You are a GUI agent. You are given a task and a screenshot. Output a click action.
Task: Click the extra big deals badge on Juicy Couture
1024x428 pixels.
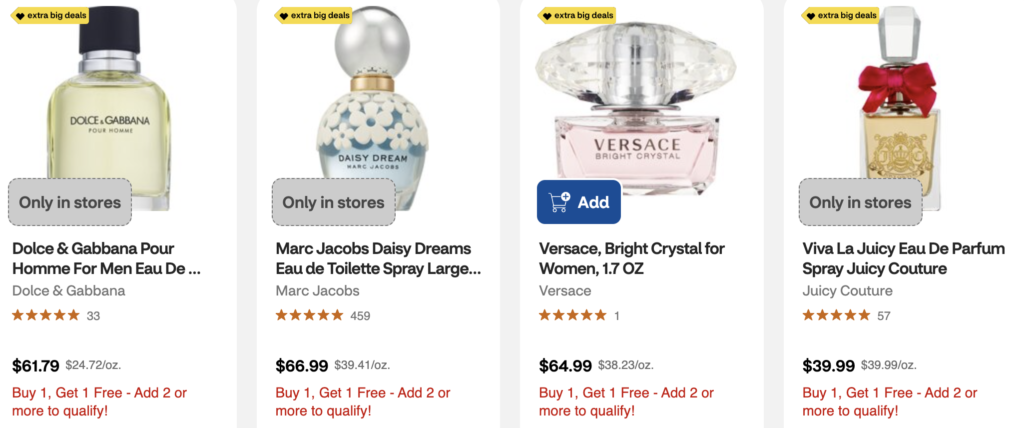tap(842, 16)
